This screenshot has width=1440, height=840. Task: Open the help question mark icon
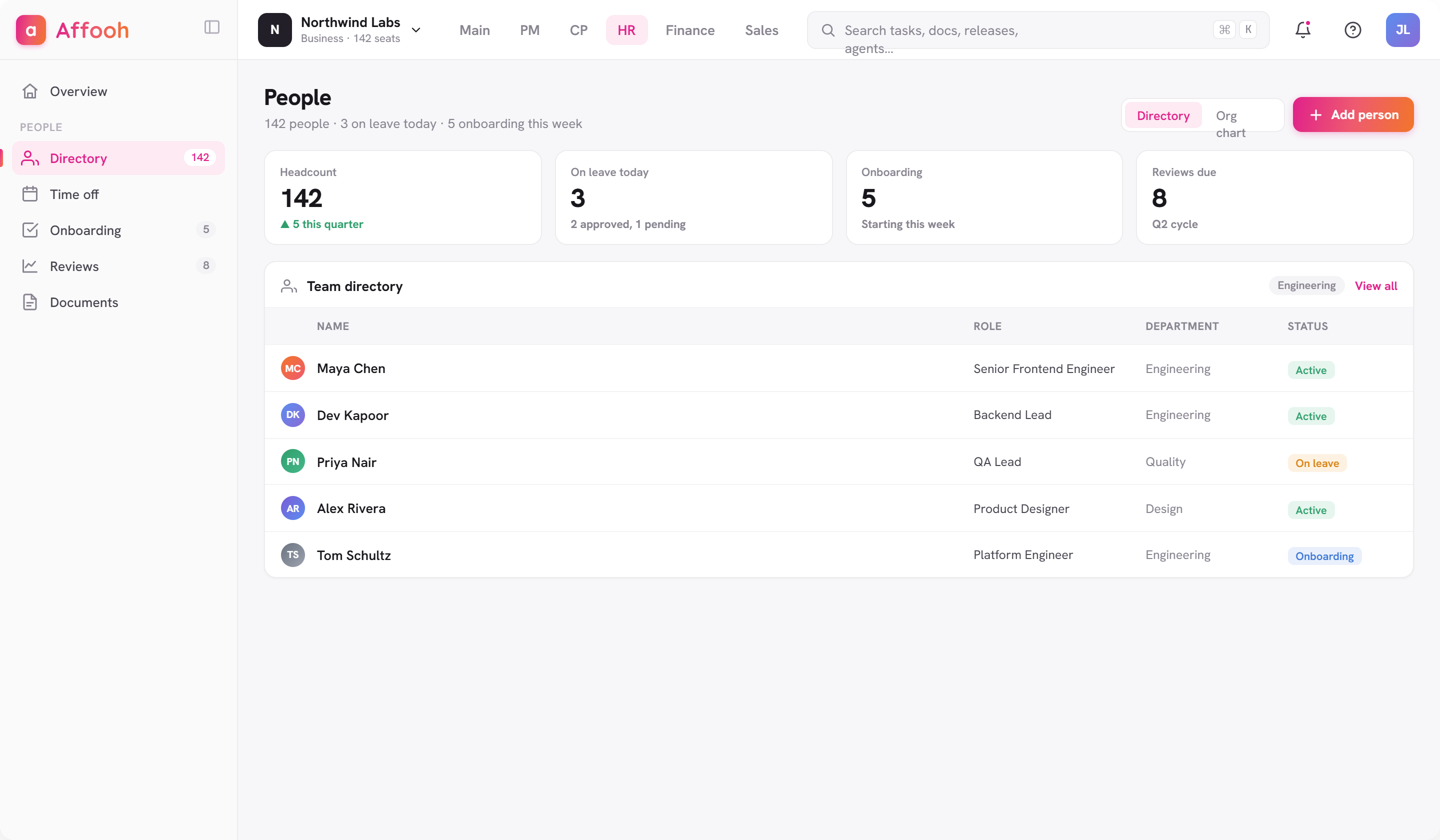click(x=1352, y=29)
